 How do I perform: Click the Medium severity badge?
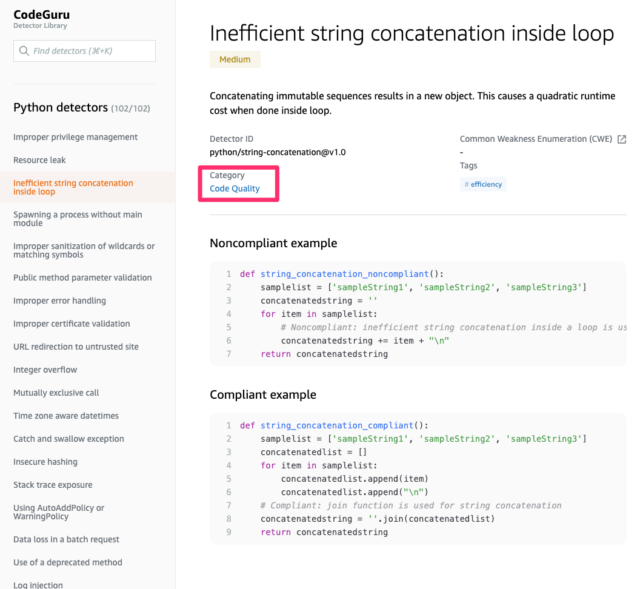235,60
